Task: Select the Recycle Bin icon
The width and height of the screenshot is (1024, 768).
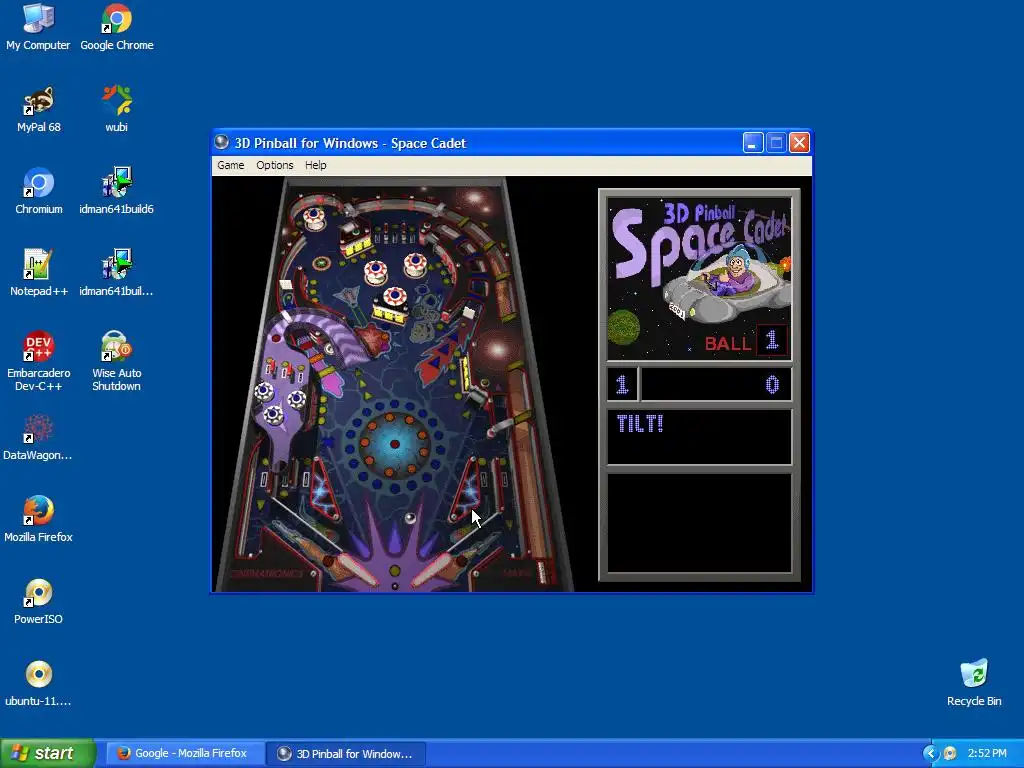Action: [x=974, y=684]
